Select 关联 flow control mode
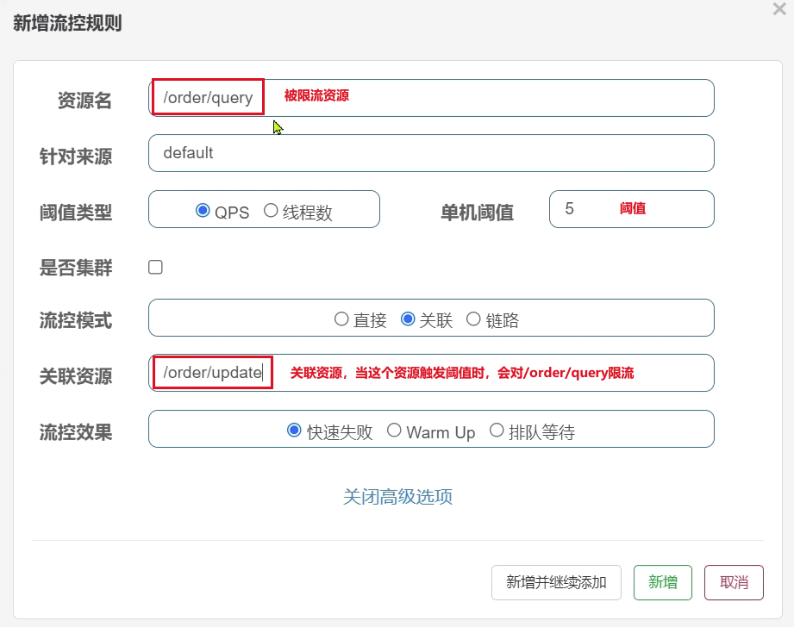Image resolution: width=800 pixels, height=643 pixels. click(x=408, y=319)
